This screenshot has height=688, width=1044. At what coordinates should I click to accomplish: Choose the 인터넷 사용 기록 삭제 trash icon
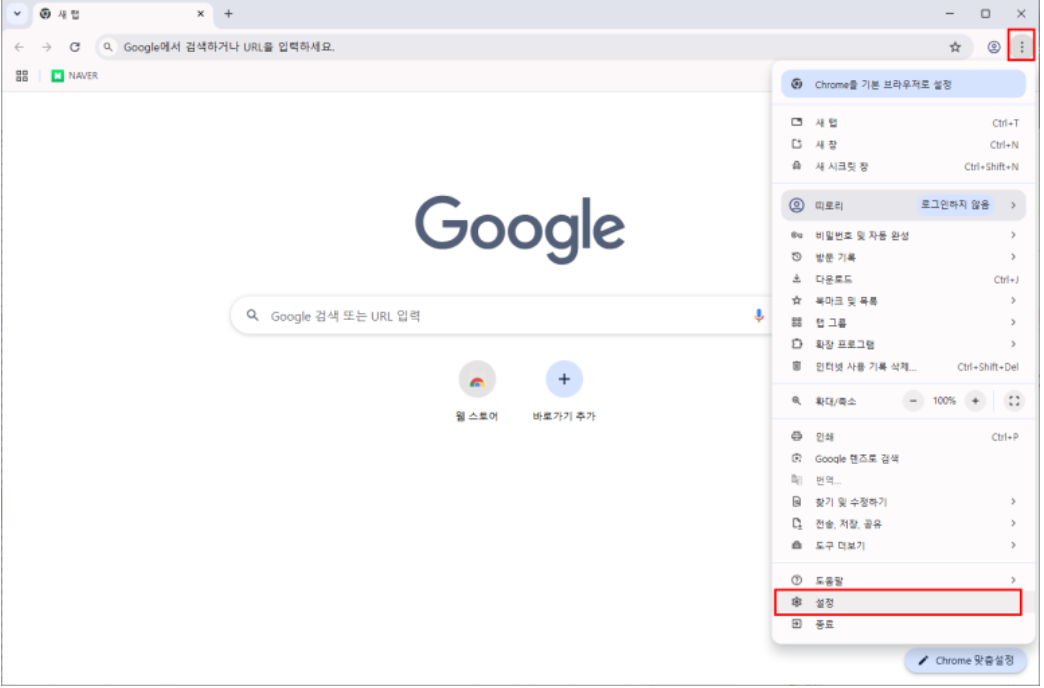[796, 366]
